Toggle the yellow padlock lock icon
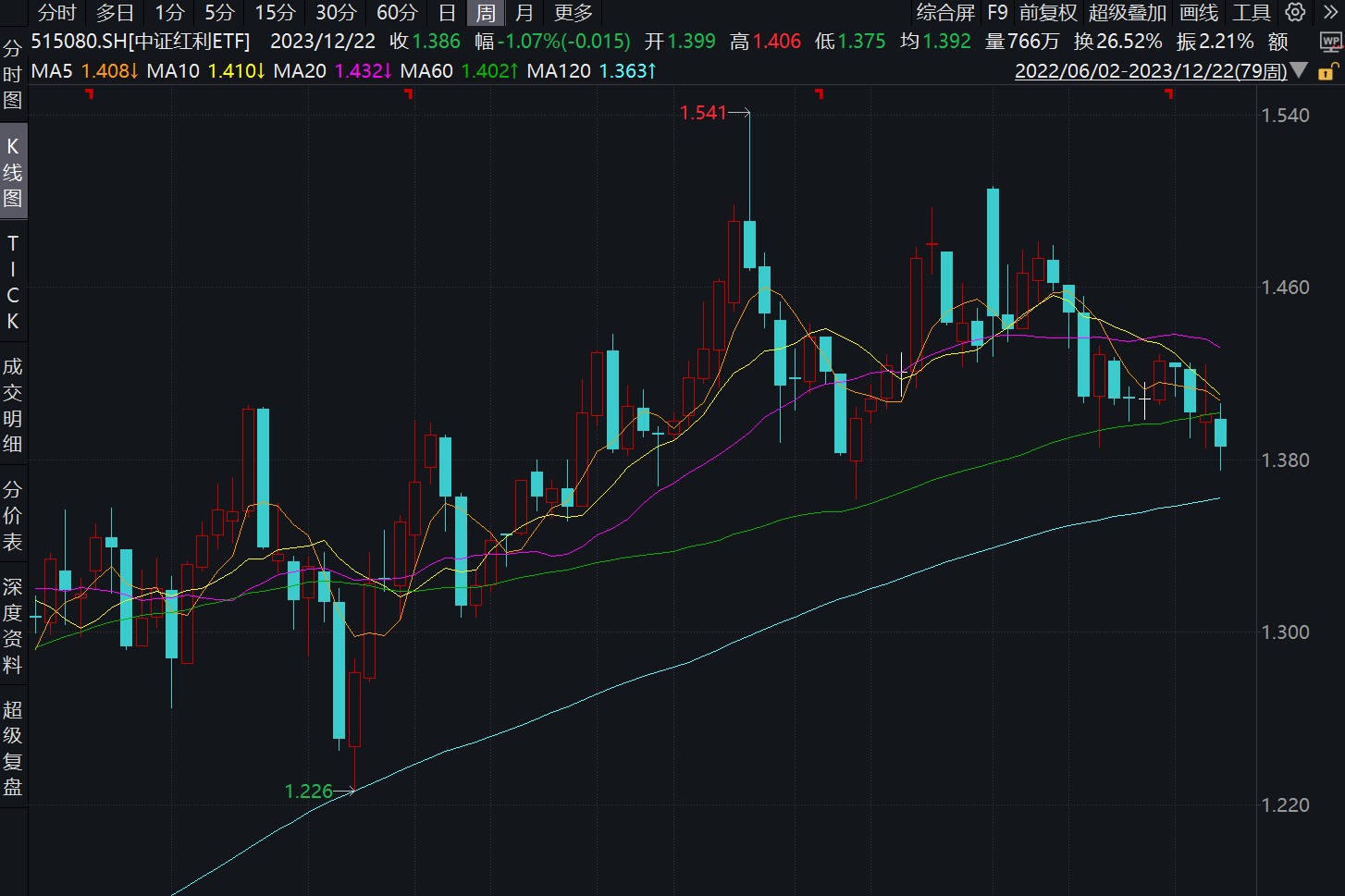Viewport: 1345px width, 896px height. tap(1326, 71)
